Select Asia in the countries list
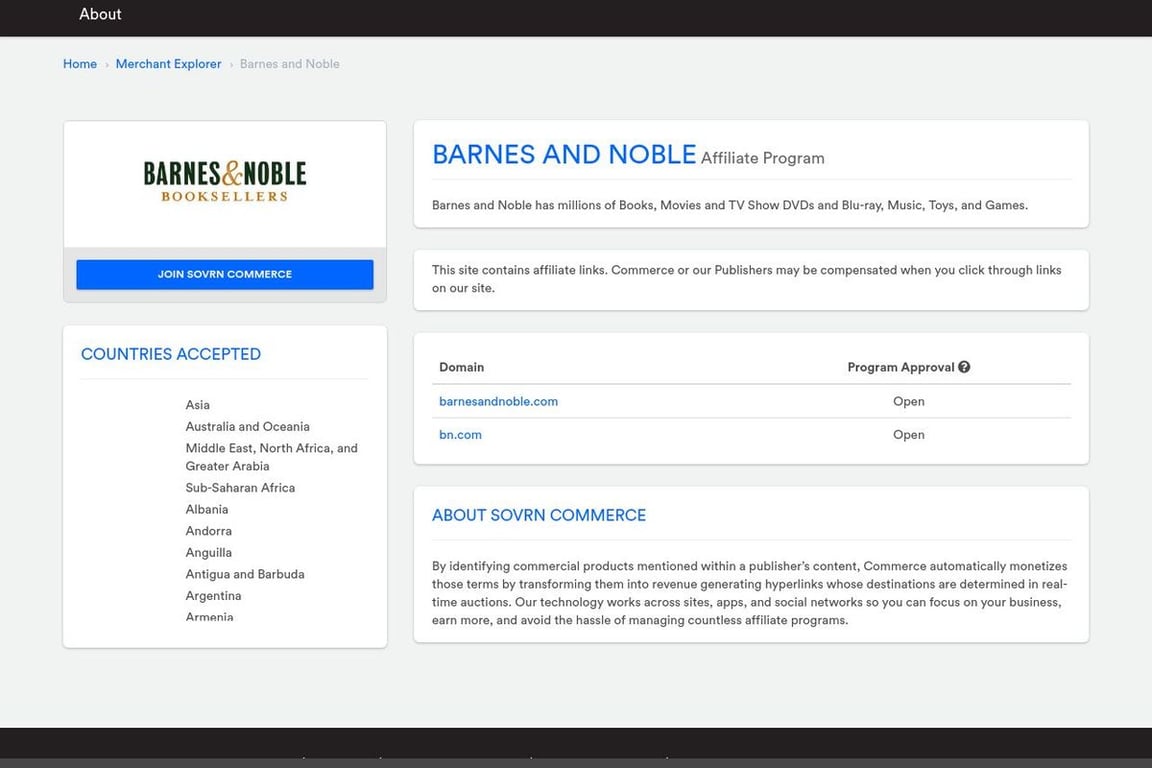This screenshot has width=1152, height=768. tap(198, 405)
